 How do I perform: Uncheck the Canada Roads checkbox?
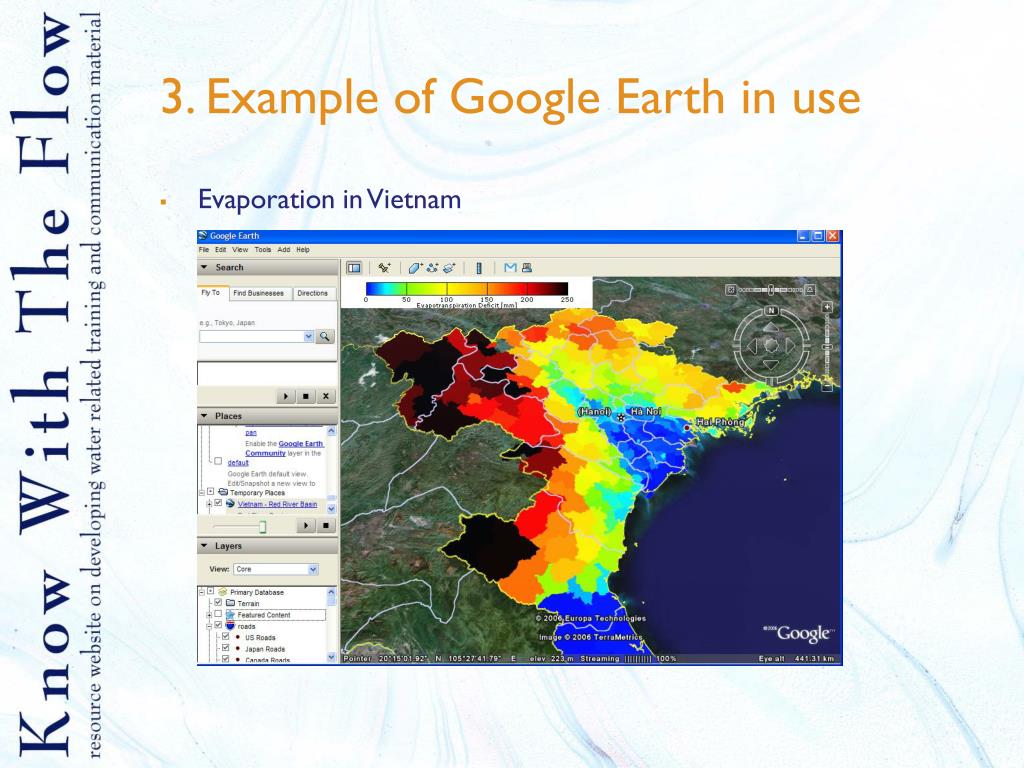[x=226, y=659]
